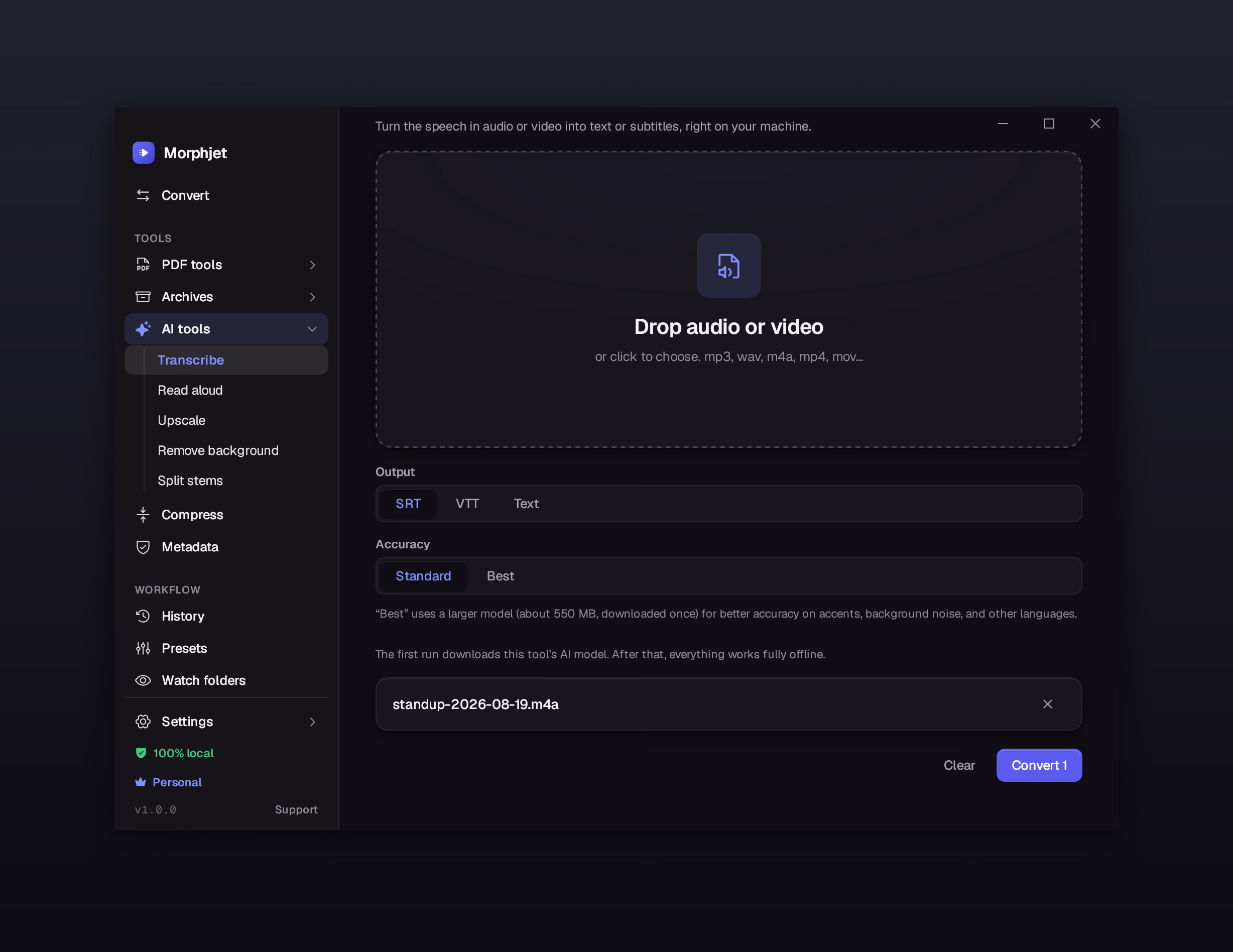Viewport: 1233px width, 952px height.
Task: Click the green 100% local shield icon
Action: [141, 753]
